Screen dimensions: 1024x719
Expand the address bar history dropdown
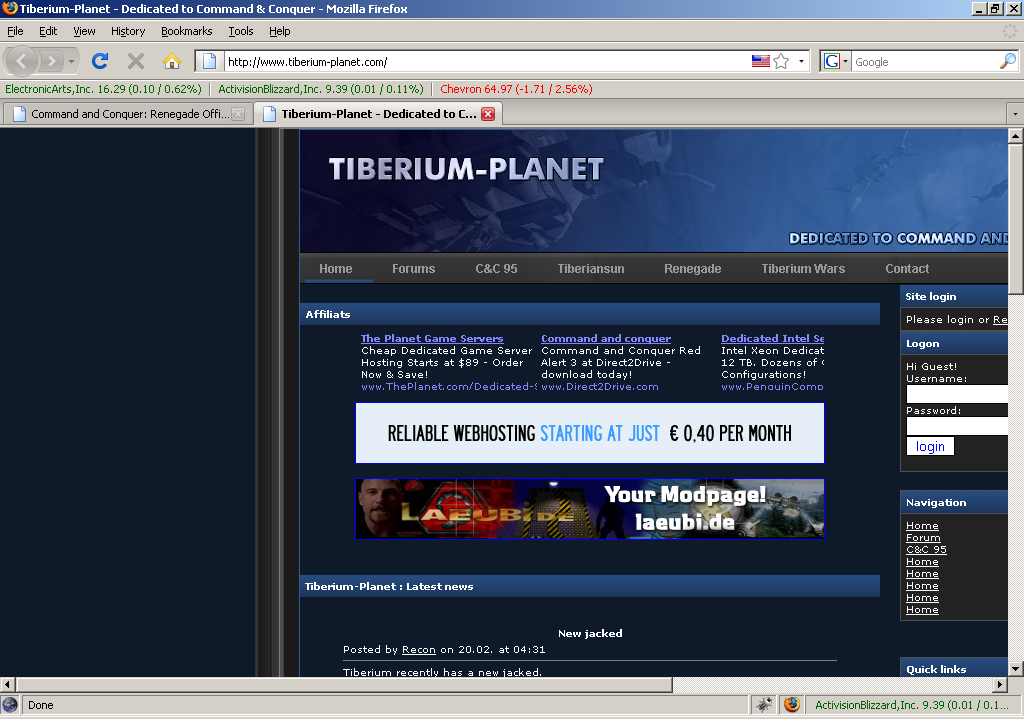coord(801,61)
